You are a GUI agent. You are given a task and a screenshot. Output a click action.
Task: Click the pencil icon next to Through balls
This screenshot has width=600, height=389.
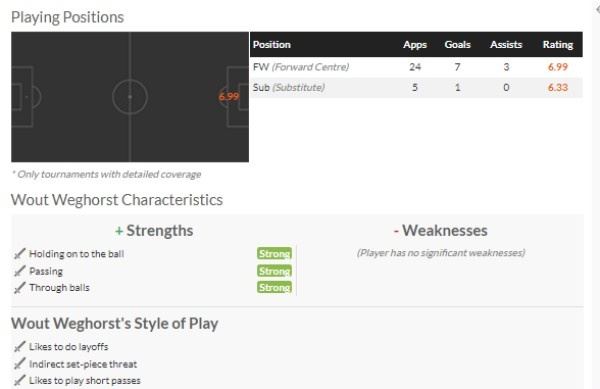click(x=20, y=288)
